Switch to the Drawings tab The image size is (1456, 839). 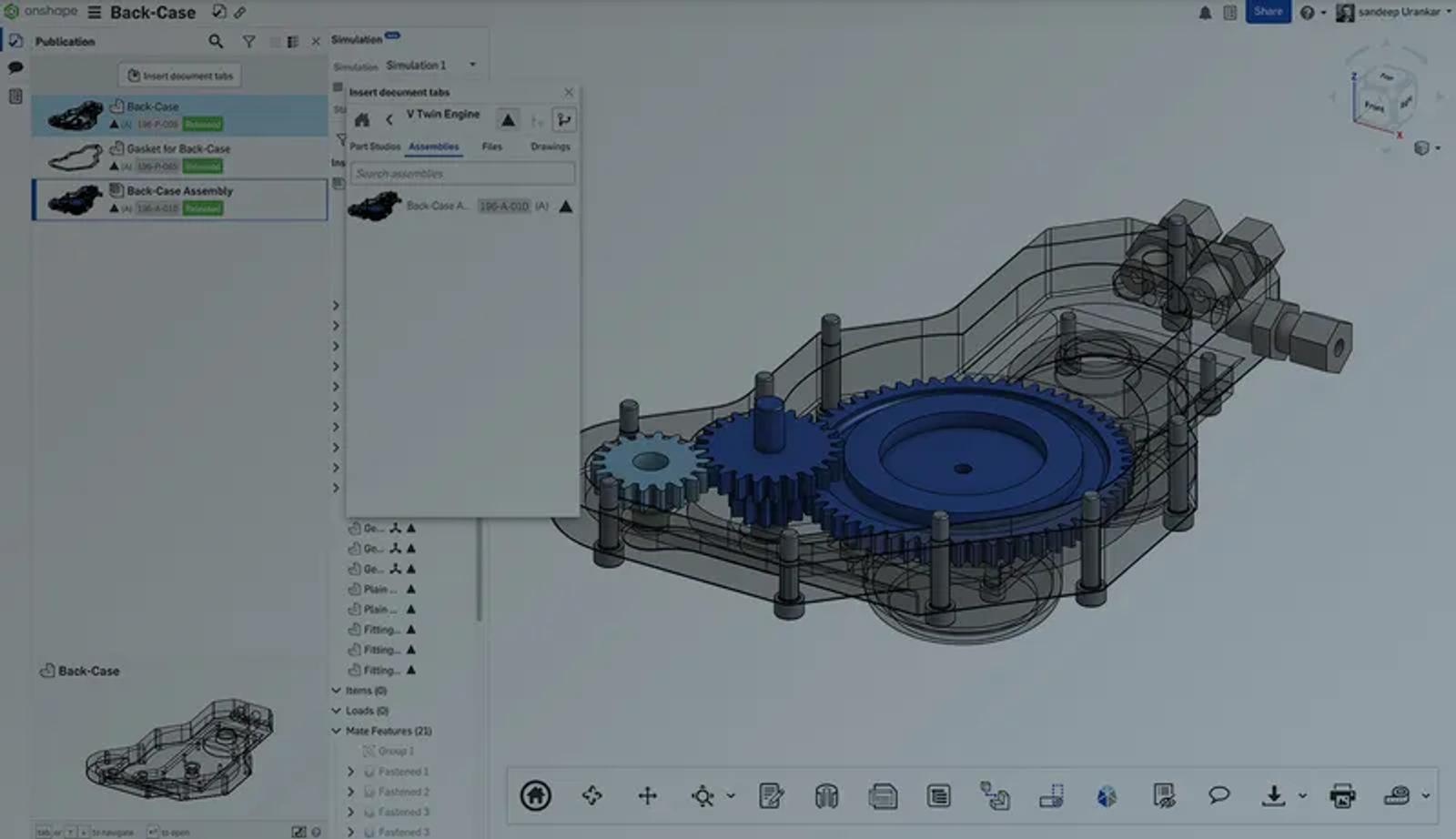pyautogui.click(x=550, y=147)
